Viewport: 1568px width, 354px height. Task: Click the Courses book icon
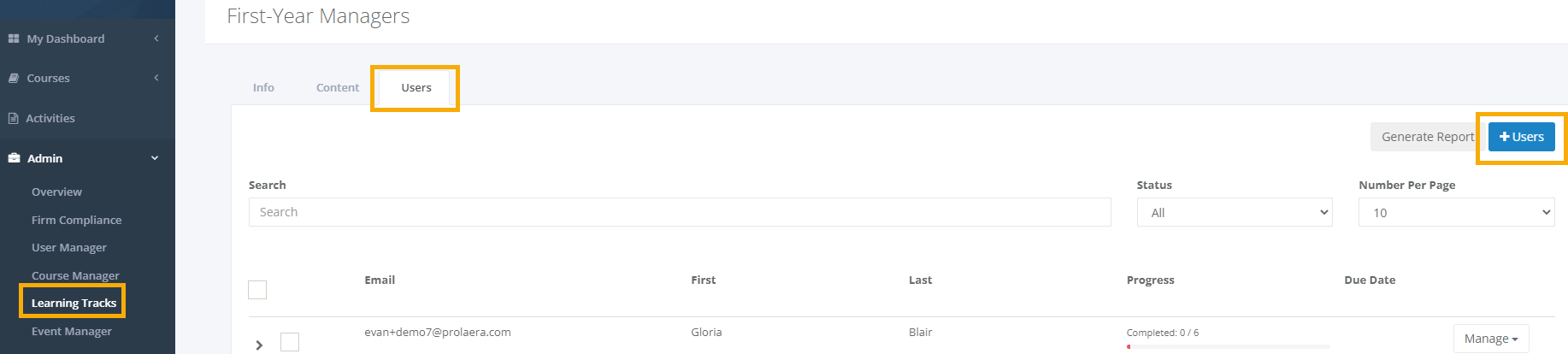14,78
